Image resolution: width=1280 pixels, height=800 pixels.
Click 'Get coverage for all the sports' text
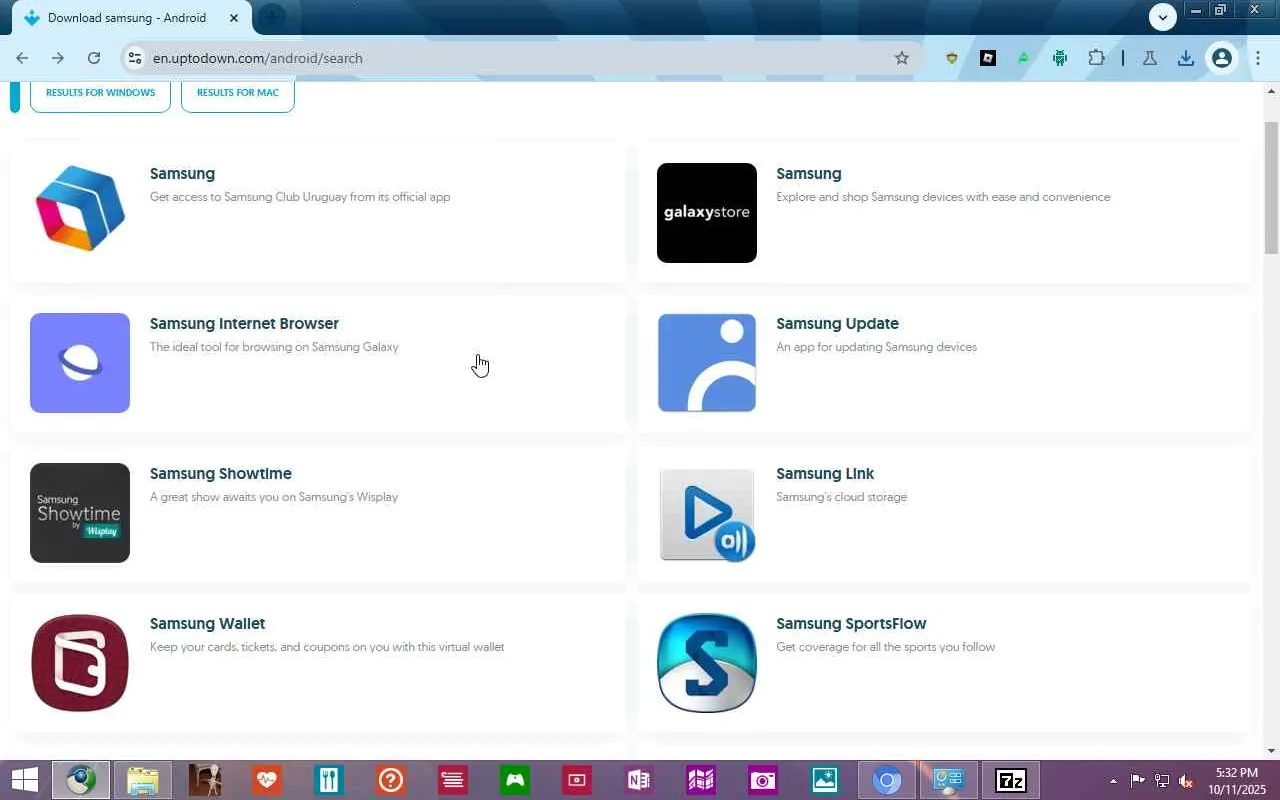pyautogui.click(x=885, y=647)
